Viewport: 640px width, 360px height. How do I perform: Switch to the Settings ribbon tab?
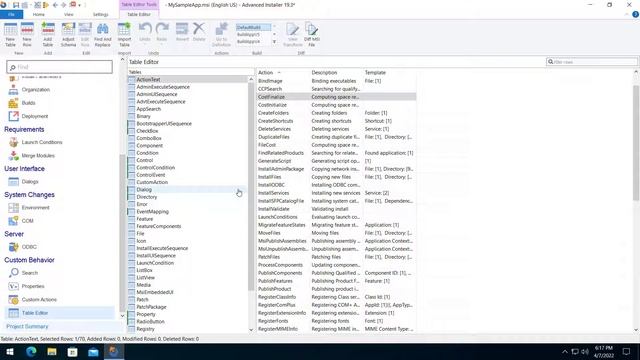[x=100, y=14]
